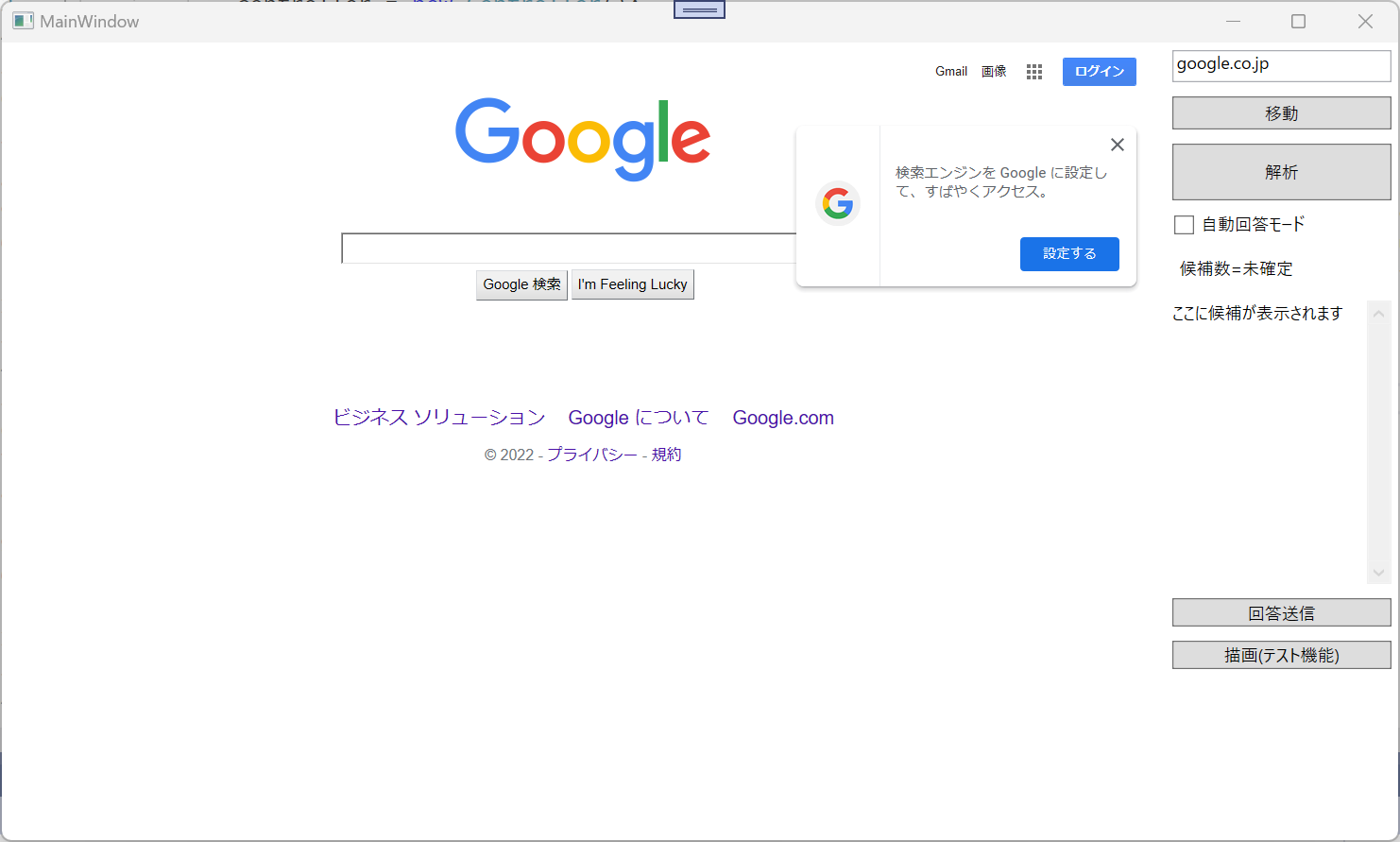Viewport: 1400px width, 842px height.
Task: Open the Google について link
Action: [639, 418]
